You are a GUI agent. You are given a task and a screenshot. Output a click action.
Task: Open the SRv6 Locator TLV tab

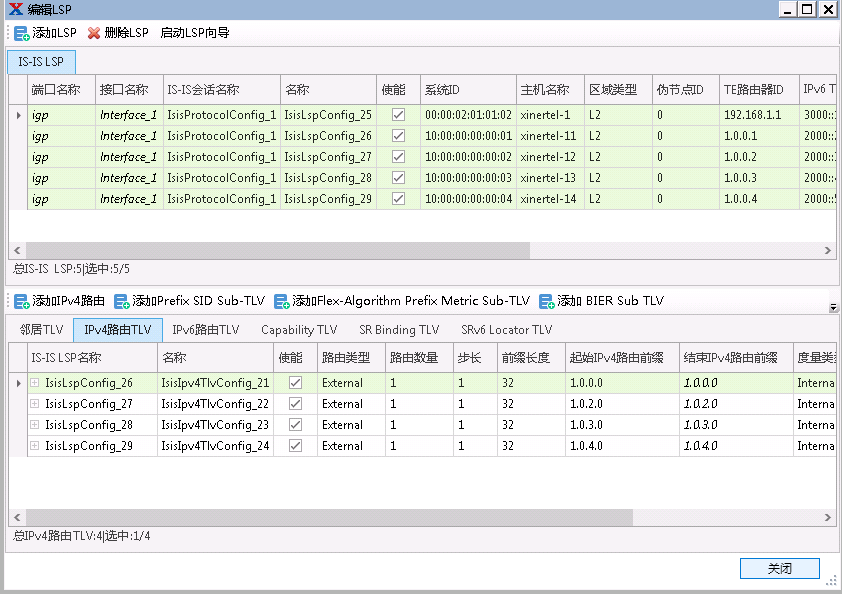[x=506, y=330]
